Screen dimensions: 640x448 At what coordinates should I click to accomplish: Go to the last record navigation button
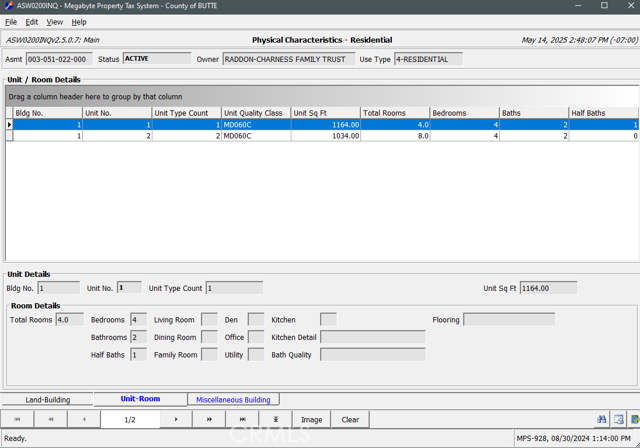point(242,419)
